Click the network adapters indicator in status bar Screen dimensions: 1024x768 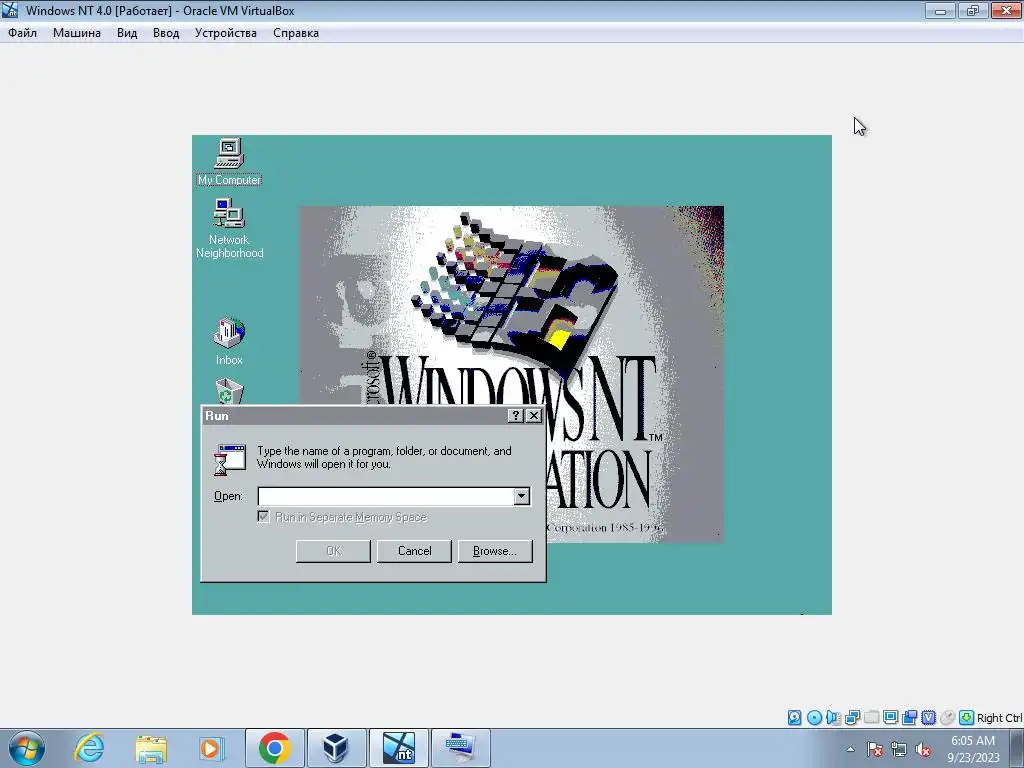click(852, 718)
